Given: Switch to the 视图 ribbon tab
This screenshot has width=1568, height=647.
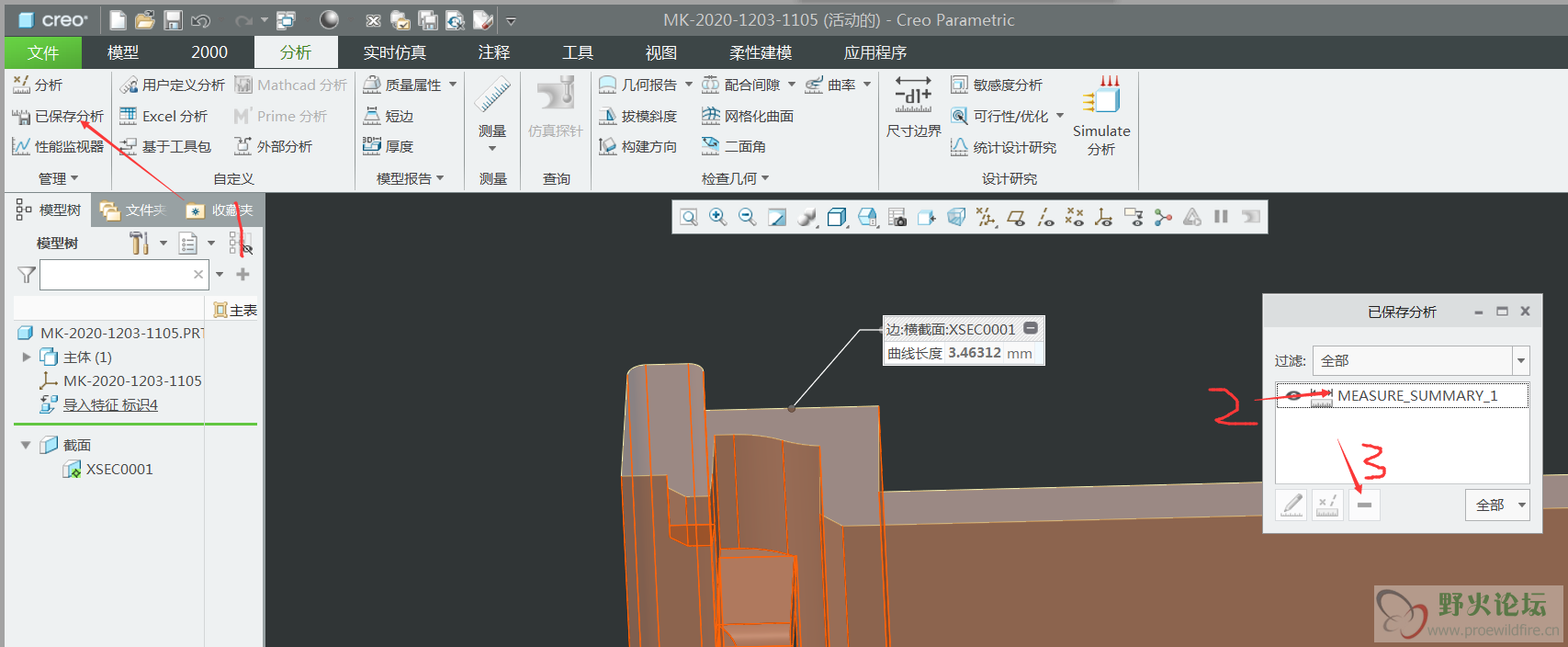Looking at the screenshot, I should [x=661, y=52].
